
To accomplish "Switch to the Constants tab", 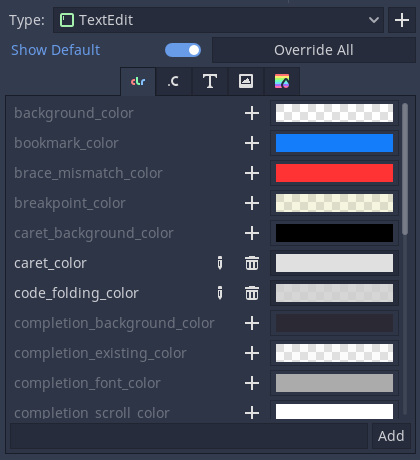I will click(174, 81).
